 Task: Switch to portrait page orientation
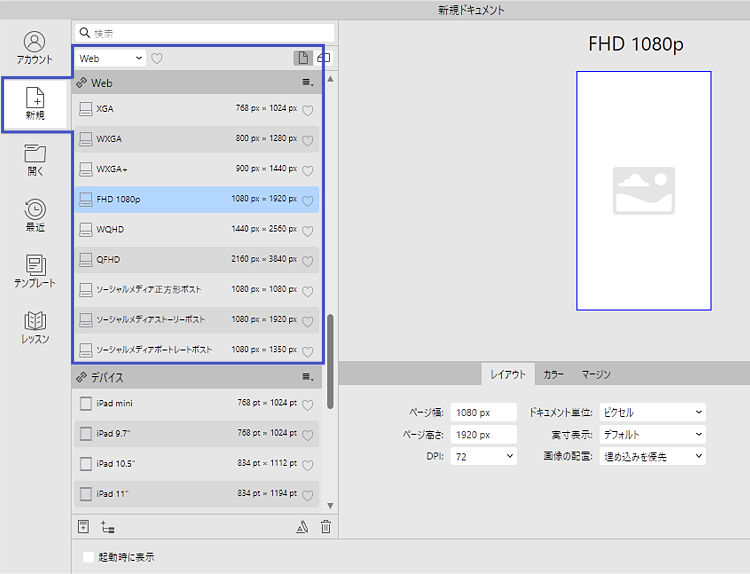302,58
